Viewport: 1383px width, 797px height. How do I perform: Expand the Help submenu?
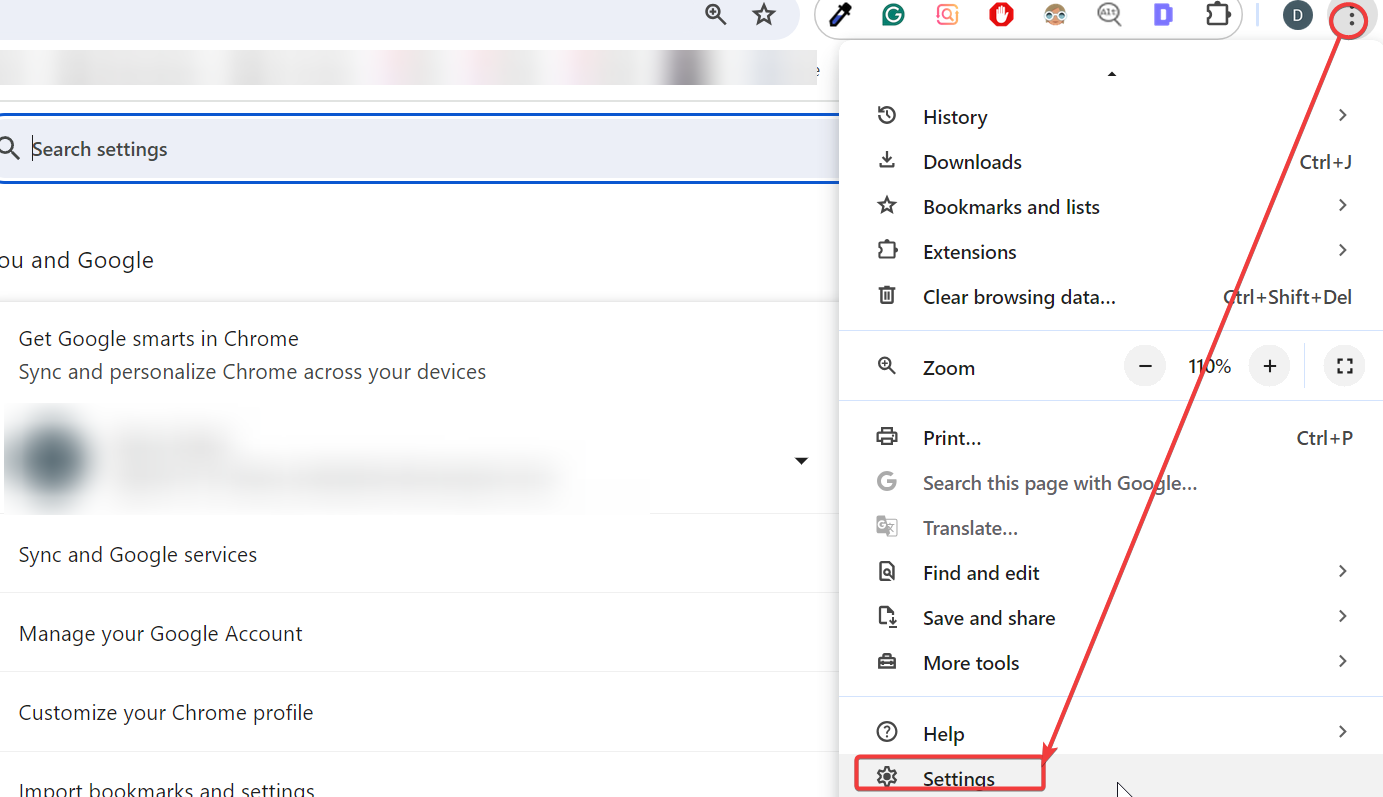1343,732
